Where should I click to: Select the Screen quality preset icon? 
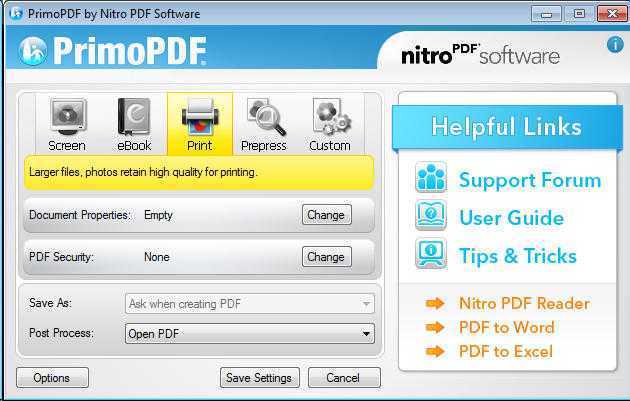tap(68, 117)
